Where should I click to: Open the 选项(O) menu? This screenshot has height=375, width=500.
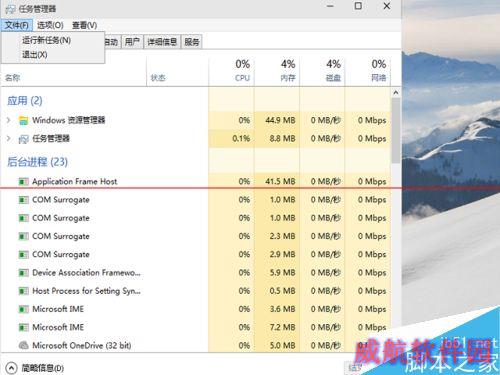50,25
